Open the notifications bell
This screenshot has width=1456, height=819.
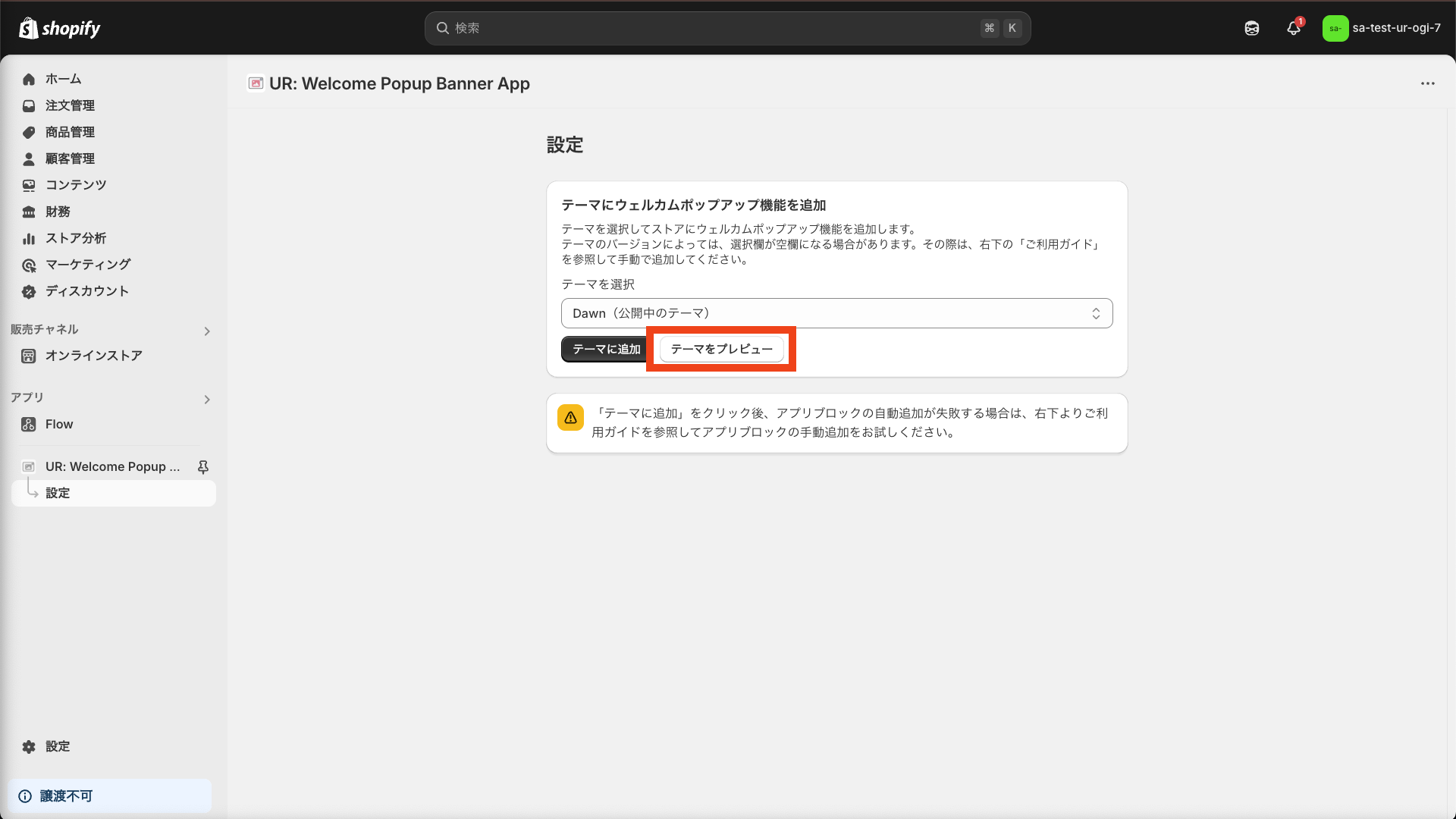(x=1294, y=28)
